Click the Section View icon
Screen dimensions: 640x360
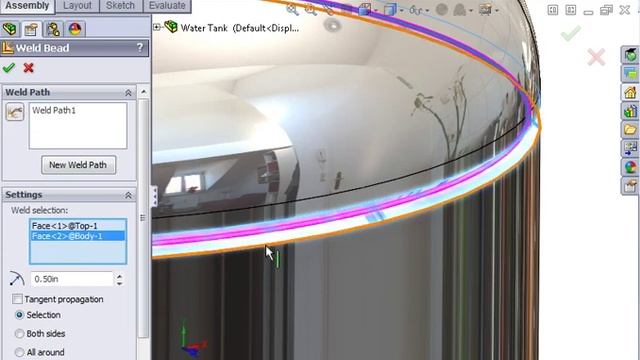pos(364,9)
